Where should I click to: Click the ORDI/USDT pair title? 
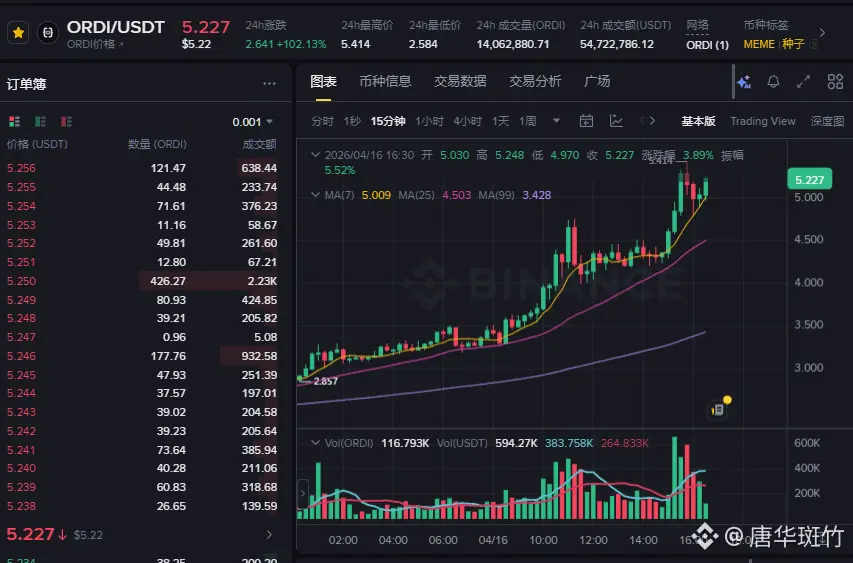pos(115,27)
